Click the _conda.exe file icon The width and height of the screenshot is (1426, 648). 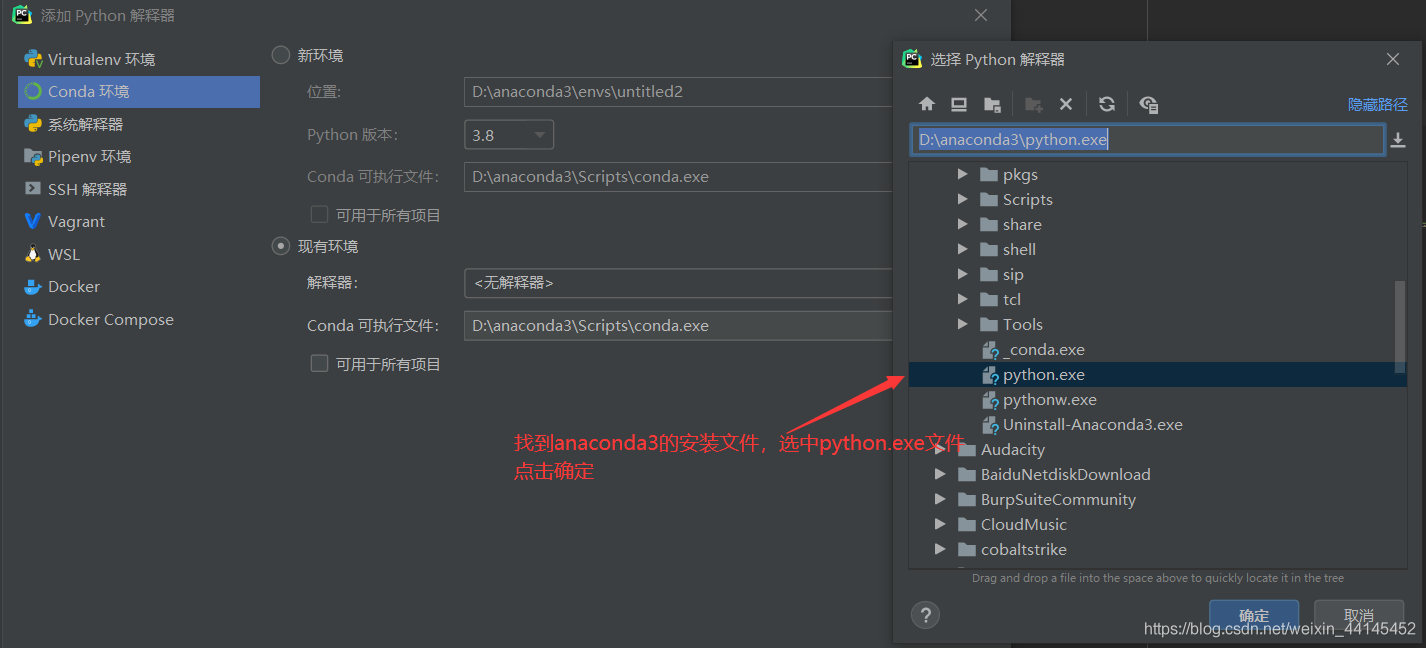pyautogui.click(x=991, y=350)
